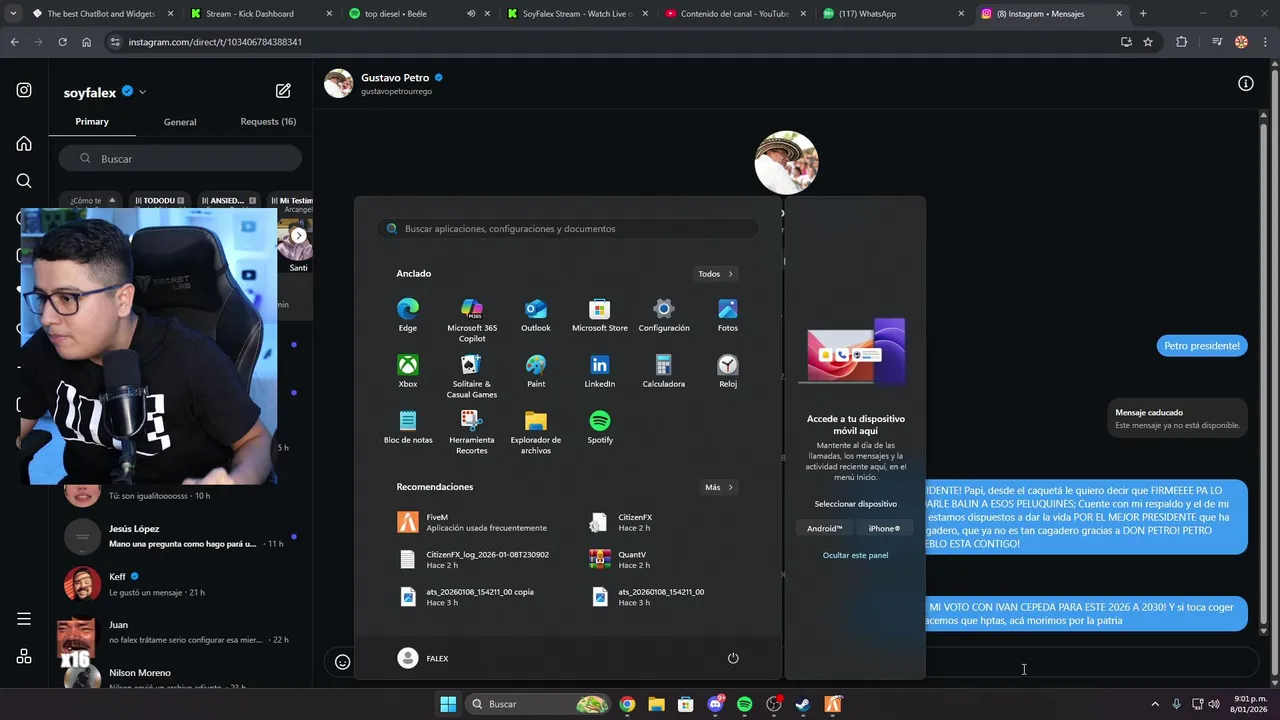1280x720 pixels.
Task: Open clock showing 9:01 p.m.
Action: (x=1249, y=704)
